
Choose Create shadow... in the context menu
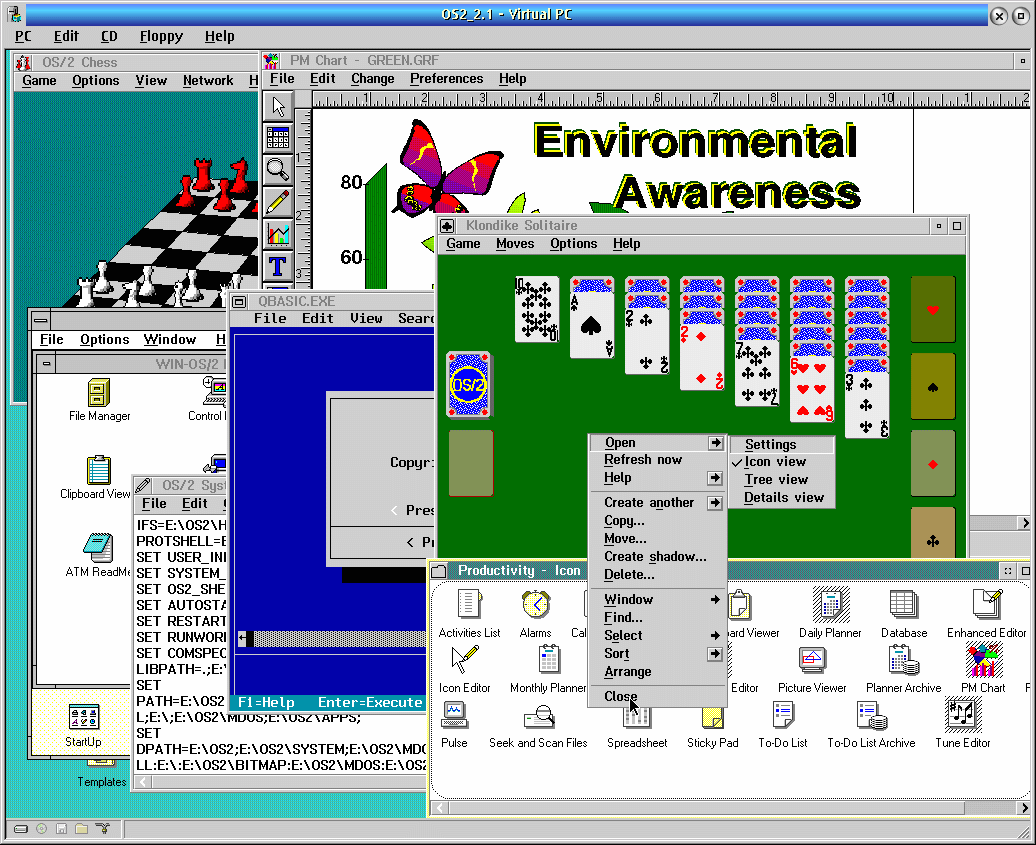[657, 557]
